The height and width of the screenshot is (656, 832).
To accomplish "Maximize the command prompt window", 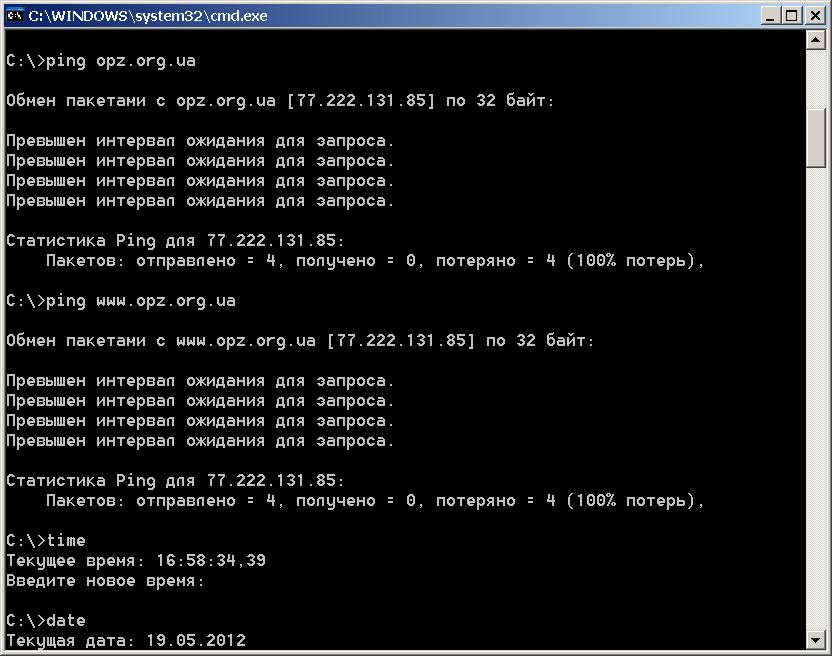I will coord(792,16).
